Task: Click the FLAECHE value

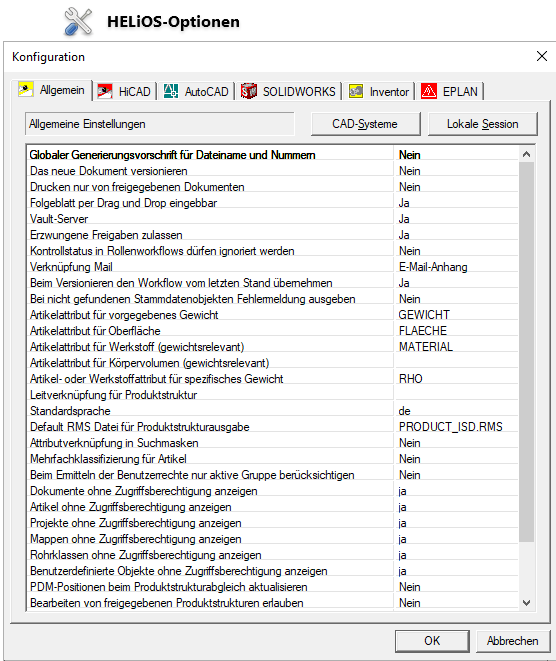Action: (423, 331)
